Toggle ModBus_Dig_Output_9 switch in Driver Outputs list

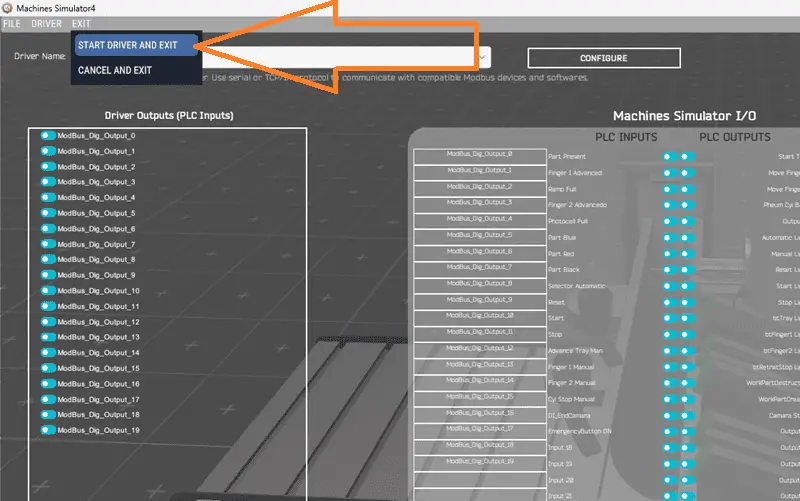(48, 274)
